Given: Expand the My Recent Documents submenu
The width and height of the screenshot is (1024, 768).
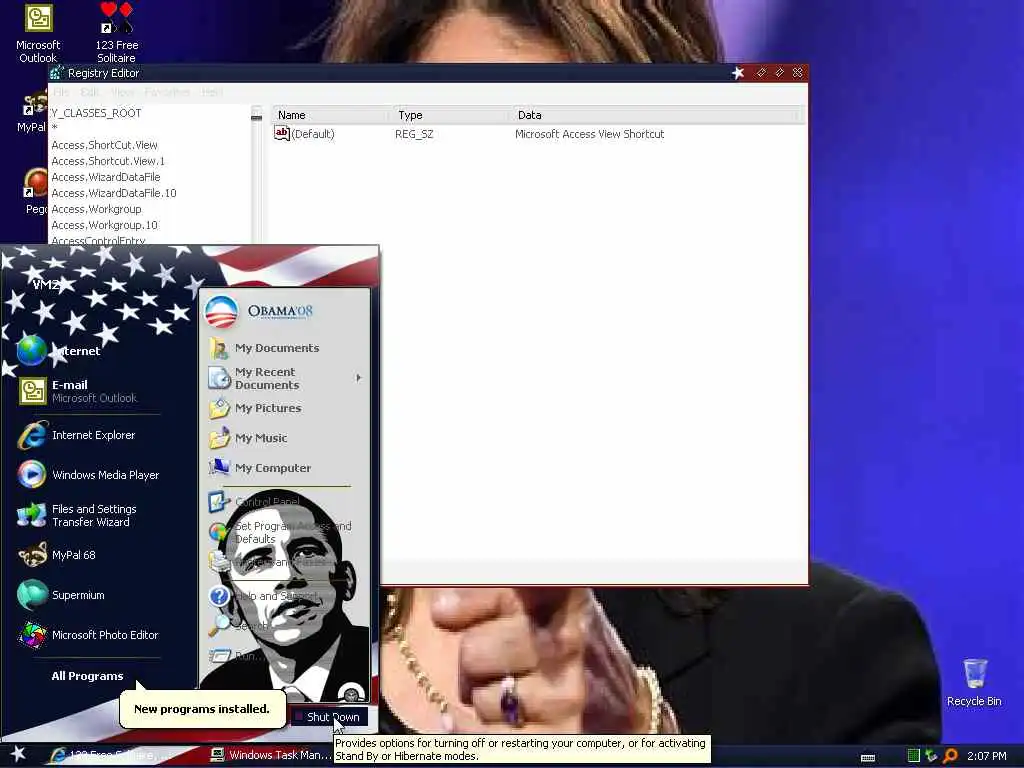Looking at the screenshot, I should [285, 378].
